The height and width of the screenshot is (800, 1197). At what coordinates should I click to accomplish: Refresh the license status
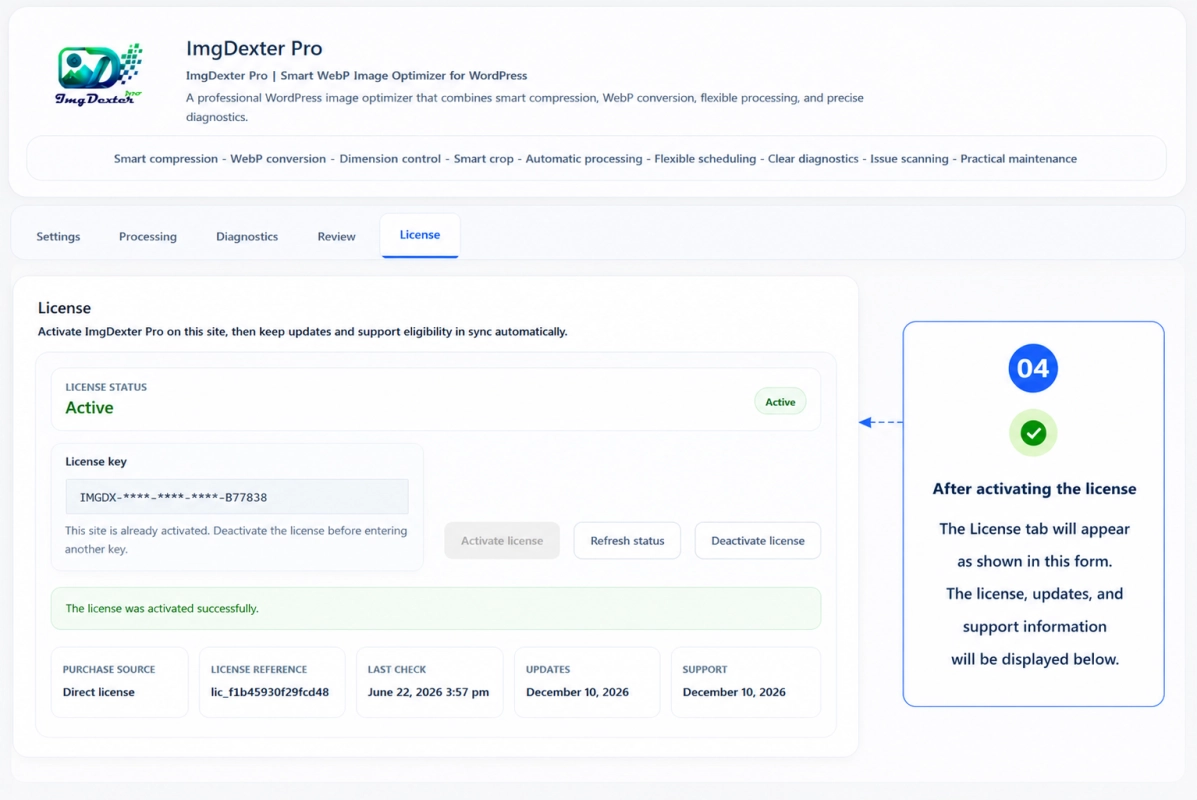(x=628, y=540)
